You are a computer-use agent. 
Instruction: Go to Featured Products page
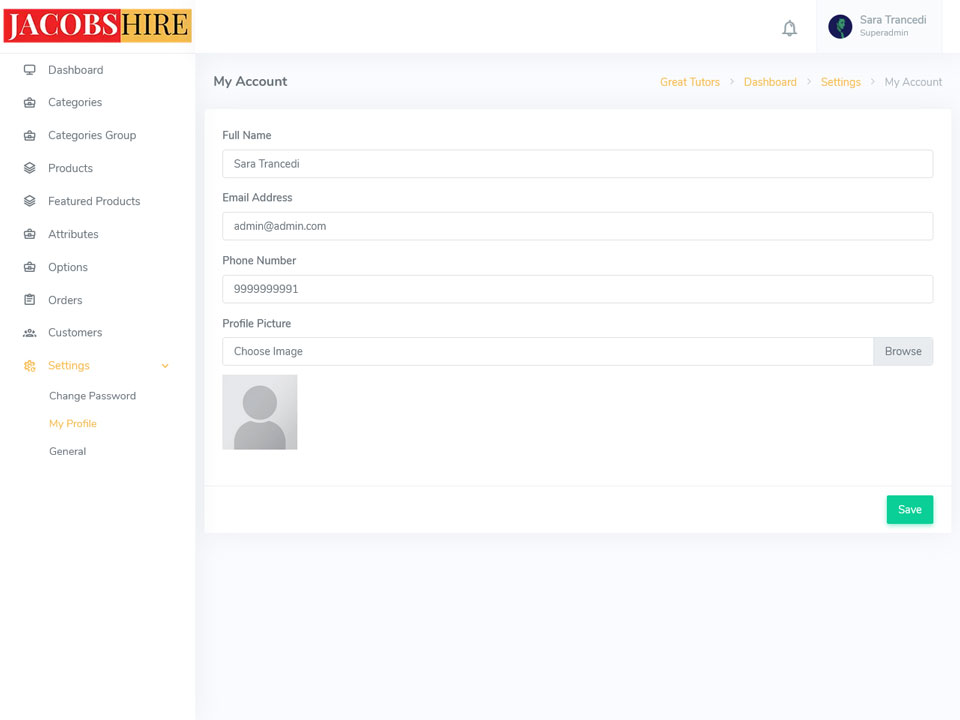pos(94,201)
